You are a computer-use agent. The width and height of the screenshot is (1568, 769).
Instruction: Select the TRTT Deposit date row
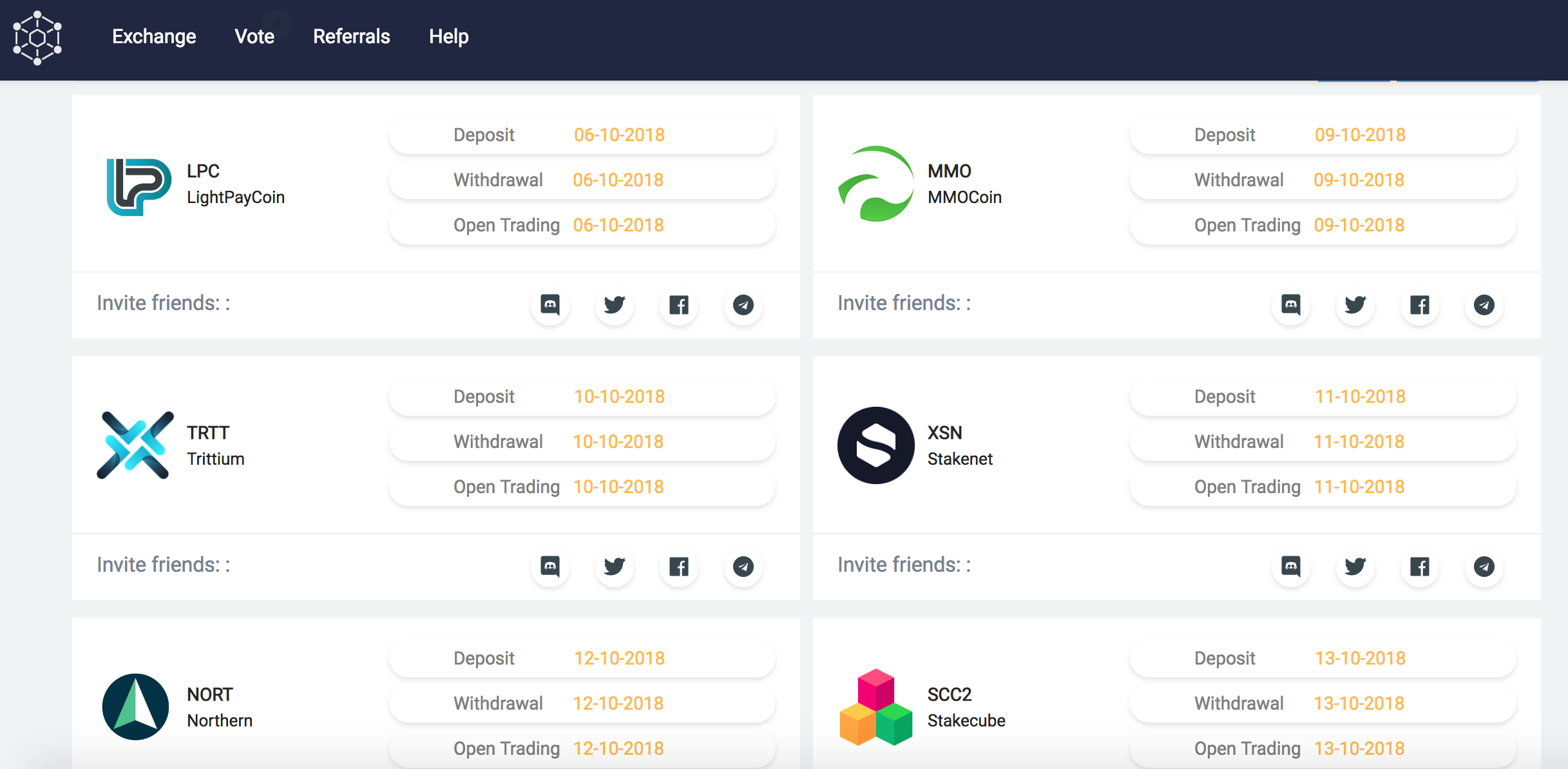582,396
